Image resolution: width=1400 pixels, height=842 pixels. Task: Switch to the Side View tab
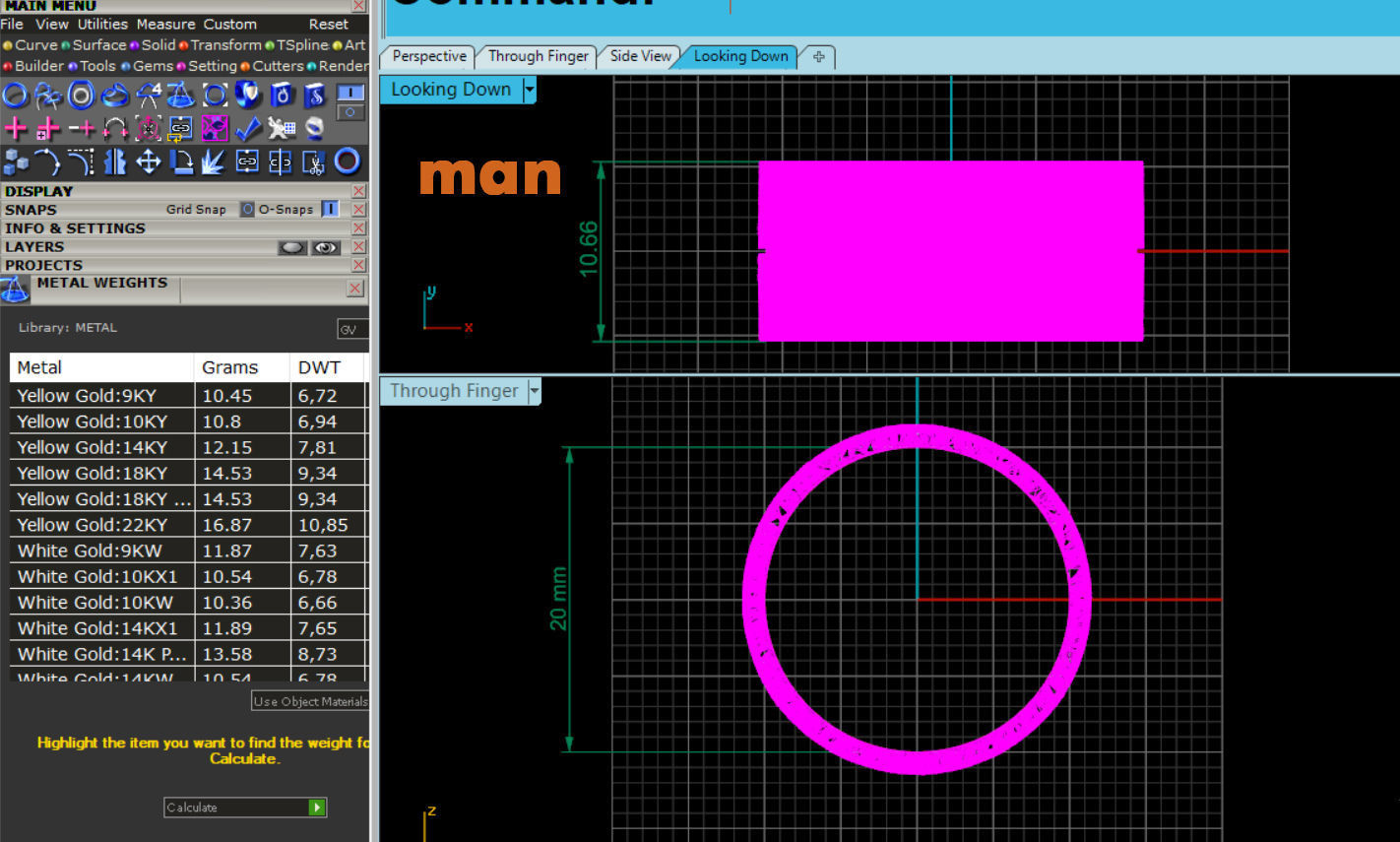coord(640,56)
